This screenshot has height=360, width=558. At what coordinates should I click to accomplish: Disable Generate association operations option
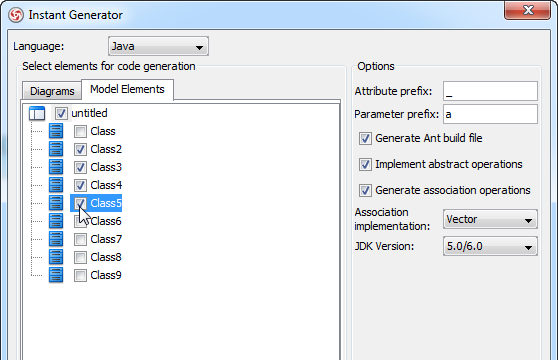(365, 190)
